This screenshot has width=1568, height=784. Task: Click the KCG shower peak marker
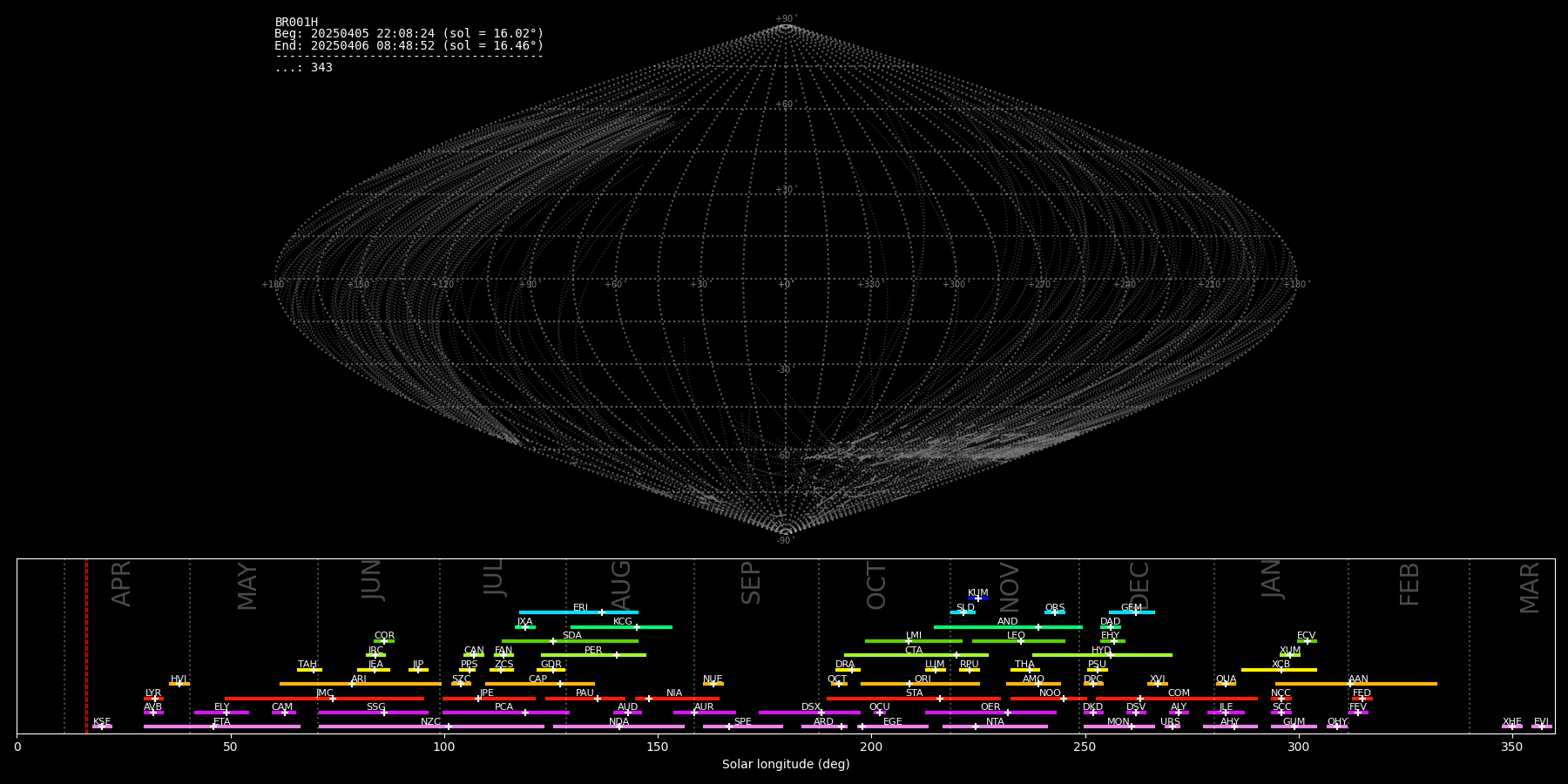click(636, 626)
